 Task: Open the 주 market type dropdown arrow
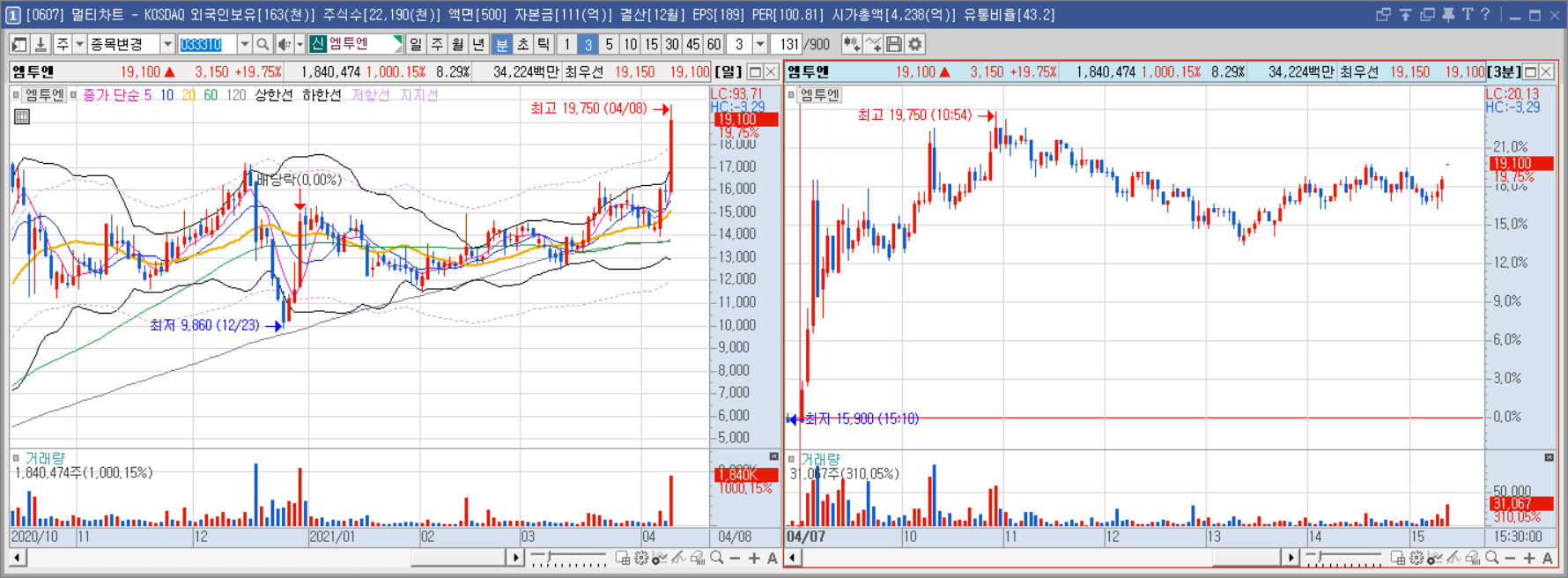pos(79,44)
